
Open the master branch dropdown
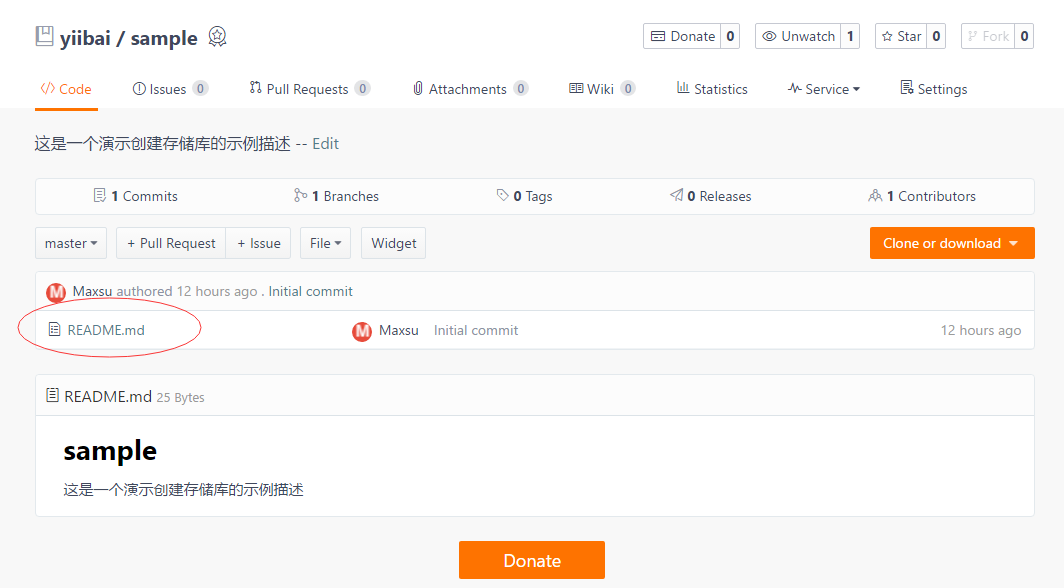tap(71, 243)
